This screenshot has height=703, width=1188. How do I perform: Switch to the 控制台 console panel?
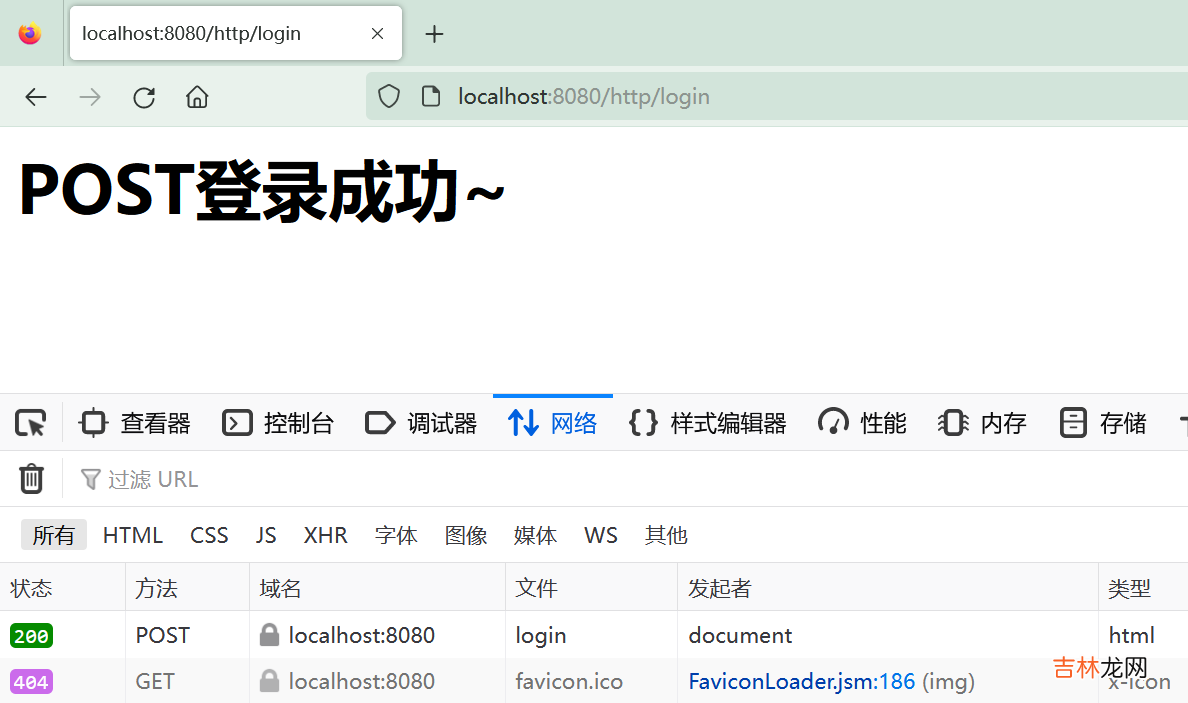coord(279,424)
